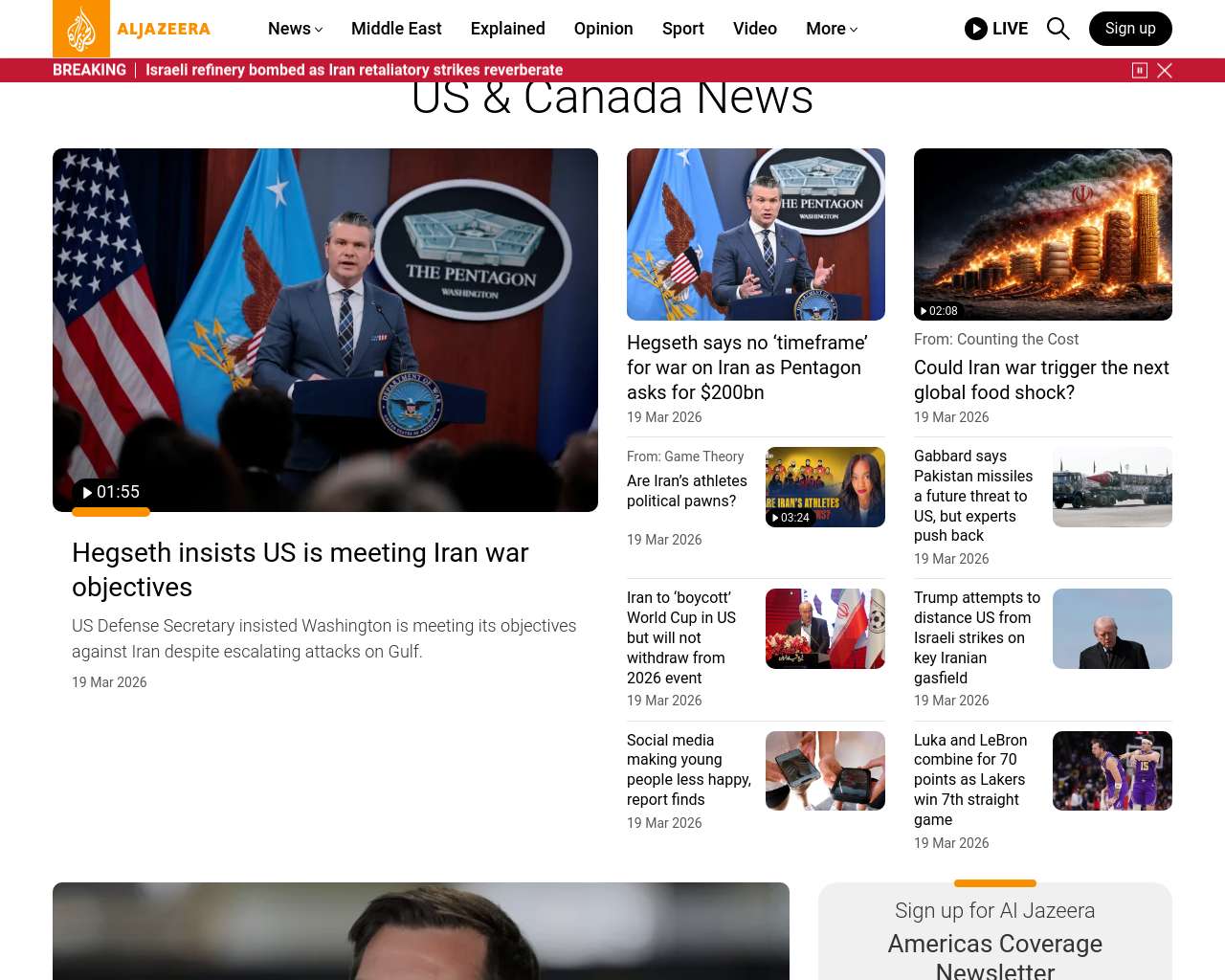This screenshot has width=1225, height=980.
Task: Click the LIVE play icon
Action: click(x=976, y=29)
